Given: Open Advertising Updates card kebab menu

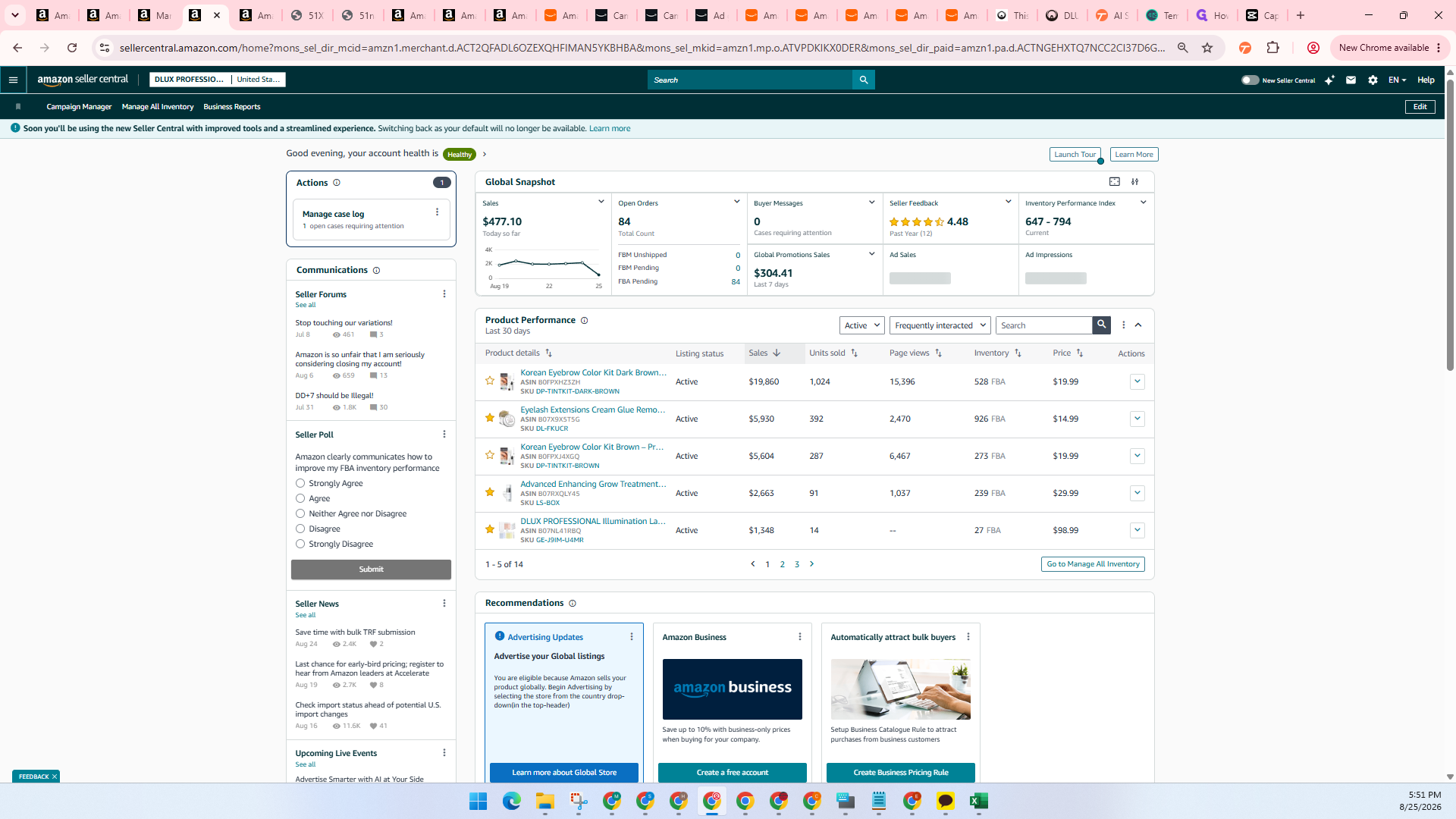Looking at the screenshot, I should click(632, 637).
